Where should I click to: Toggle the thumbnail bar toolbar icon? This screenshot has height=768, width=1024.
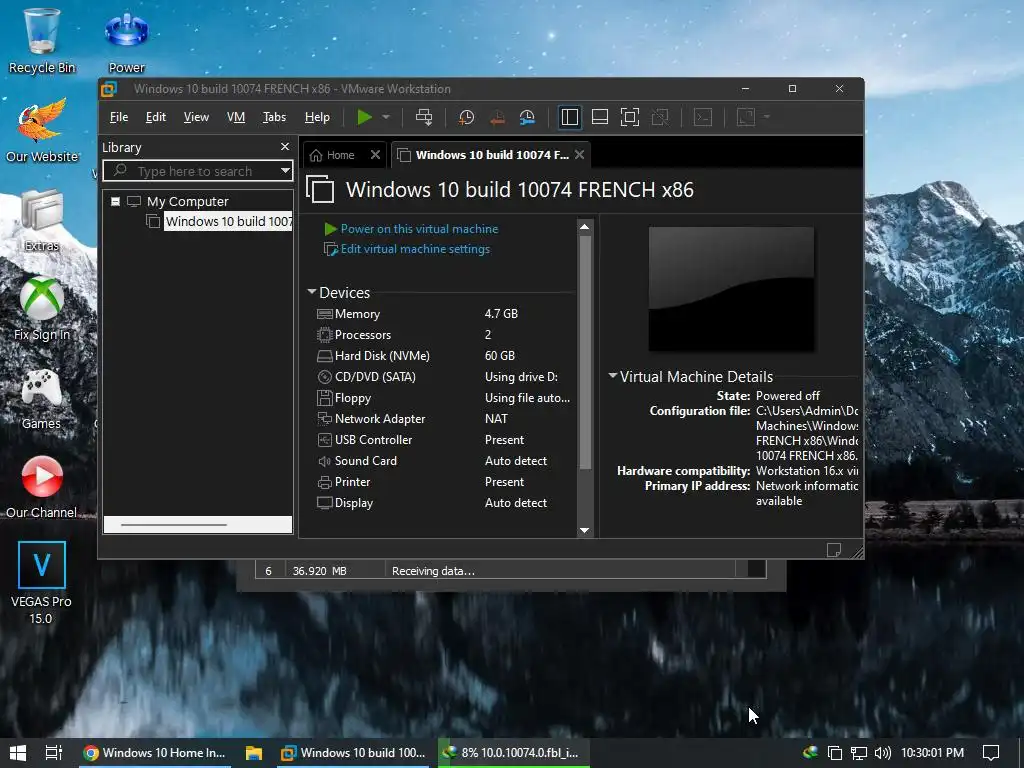click(x=600, y=117)
